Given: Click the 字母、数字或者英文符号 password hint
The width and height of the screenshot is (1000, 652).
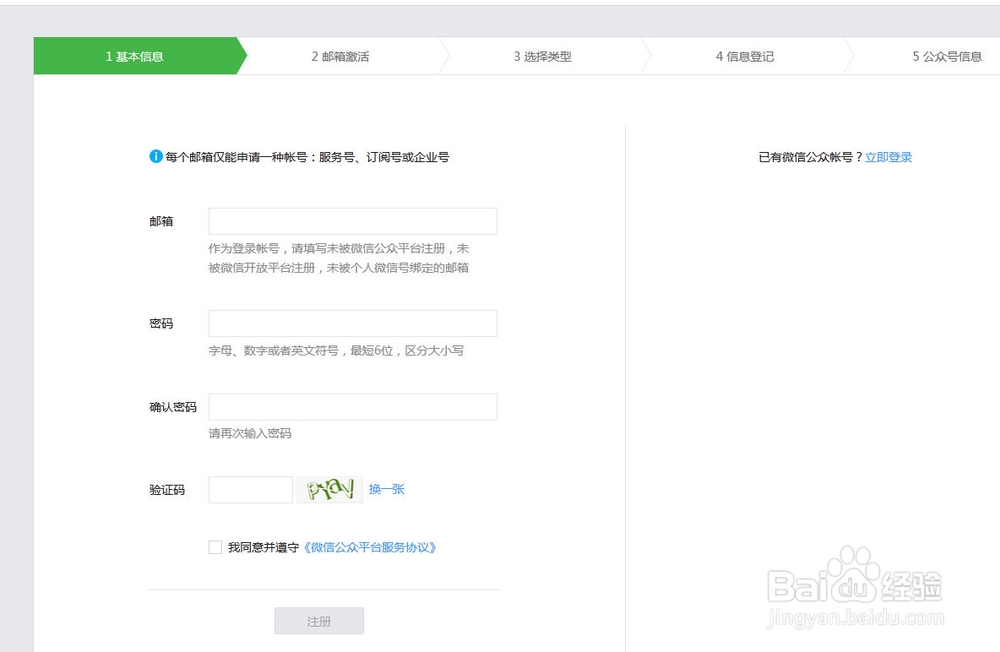Looking at the screenshot, I should (x=336, y=350).
